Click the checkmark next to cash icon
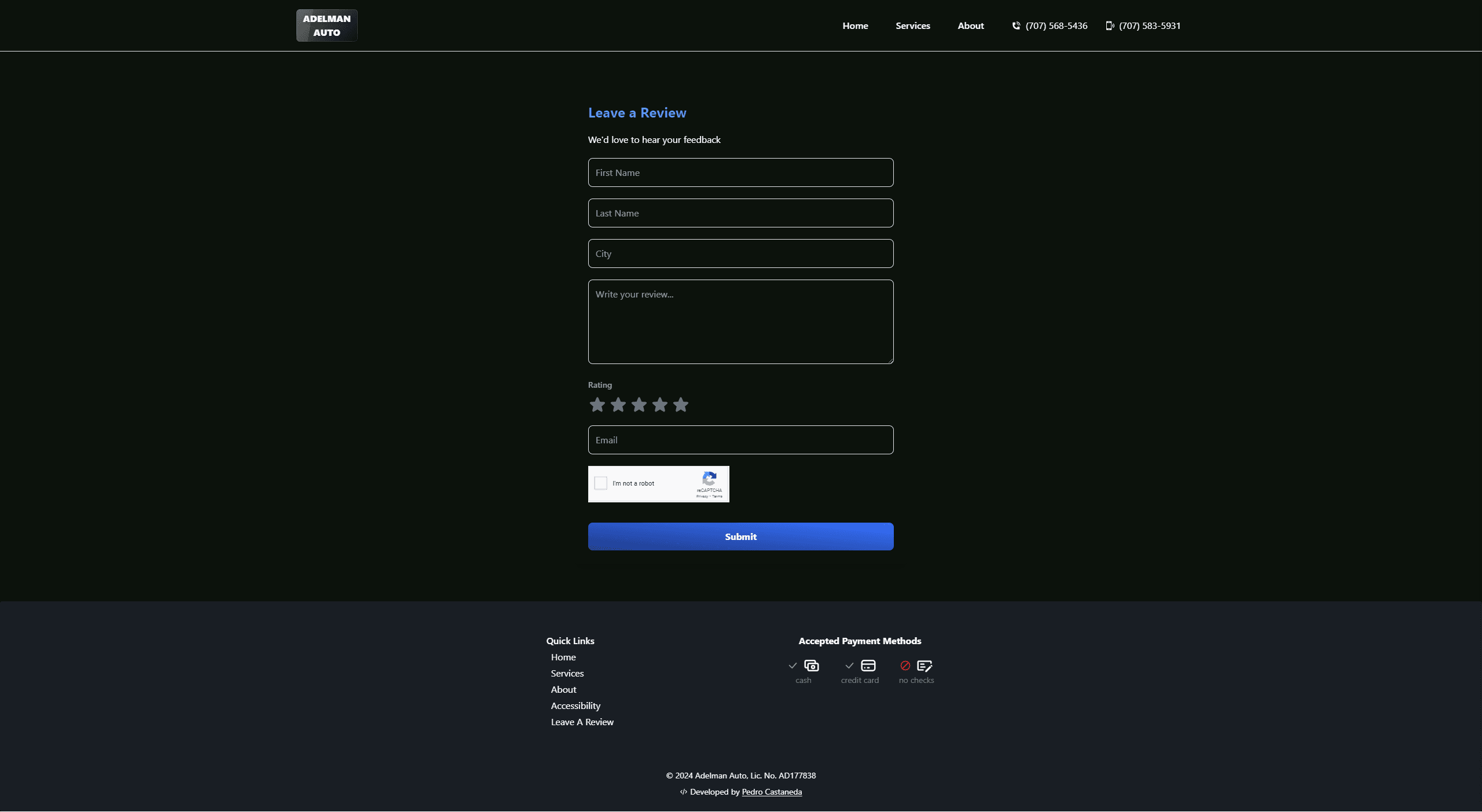The width and height of the screenshot is (1482, 812). click(793, 666)
